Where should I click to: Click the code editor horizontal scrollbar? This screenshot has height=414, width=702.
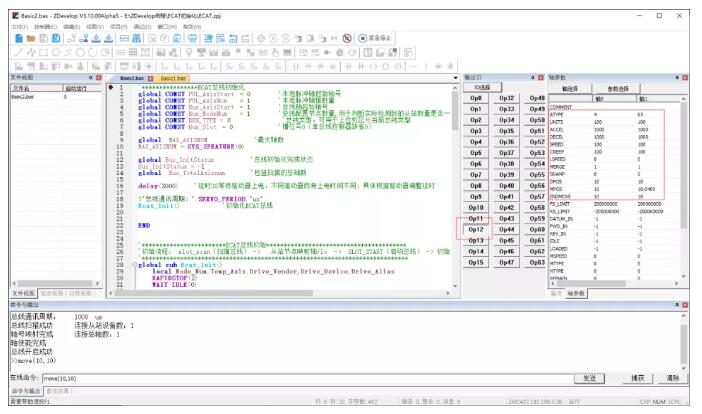(278, 293)
